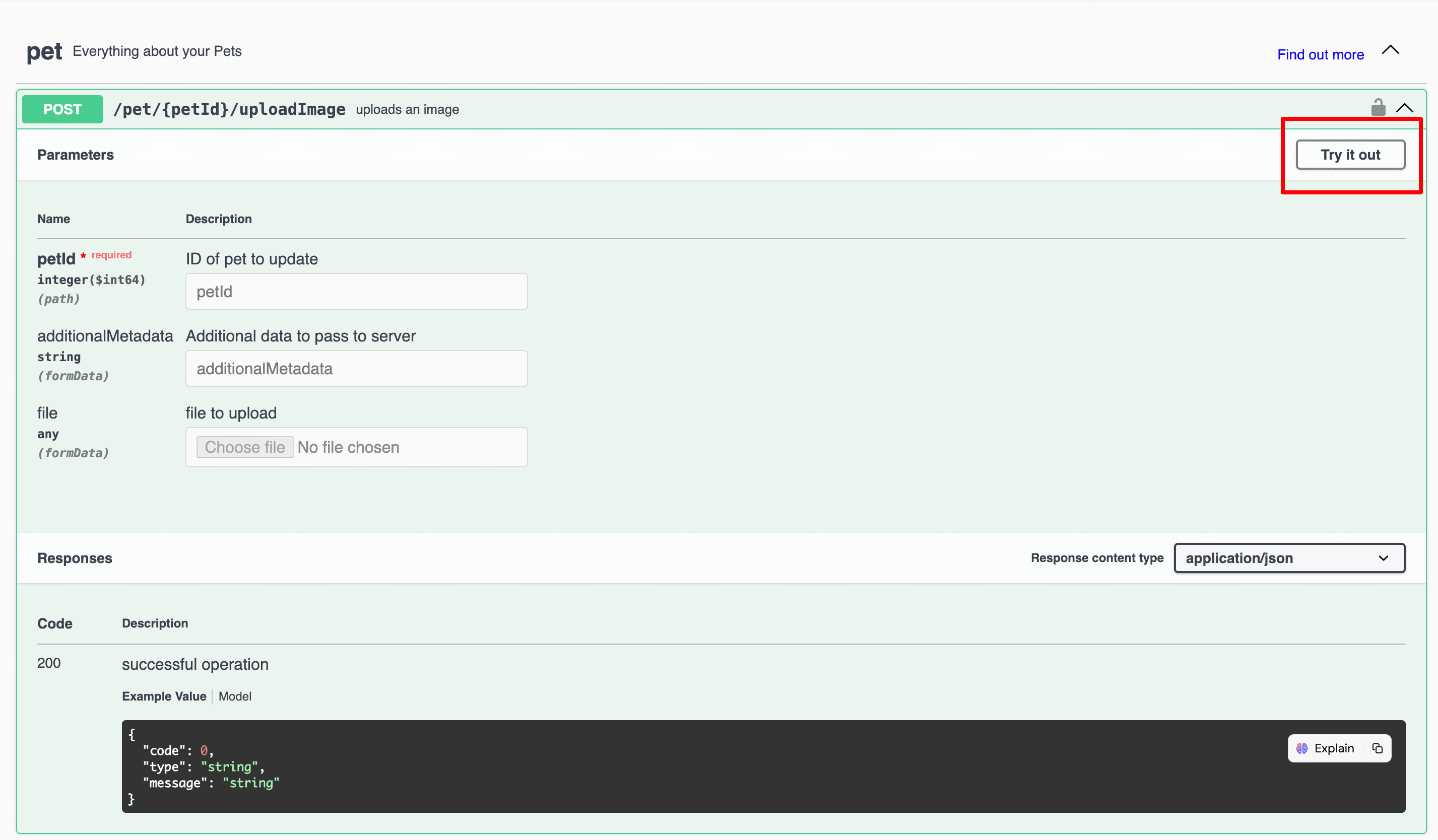Image resolution: width=1438 pixels, height=840 pixels.
Task: Click the pet tag heading
Action: 44,52
